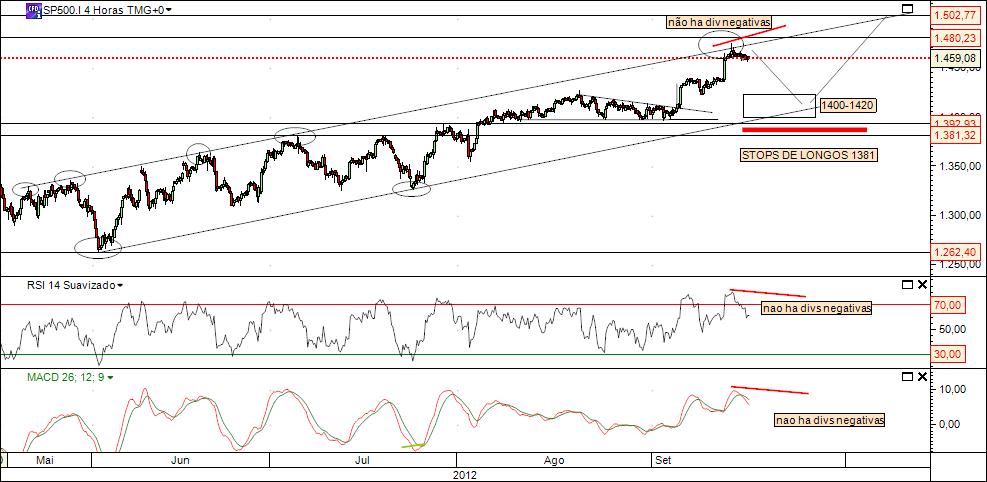The image size is (987, 482).
Task: Maximize the main price chart panel
Action: pos(907,9)
